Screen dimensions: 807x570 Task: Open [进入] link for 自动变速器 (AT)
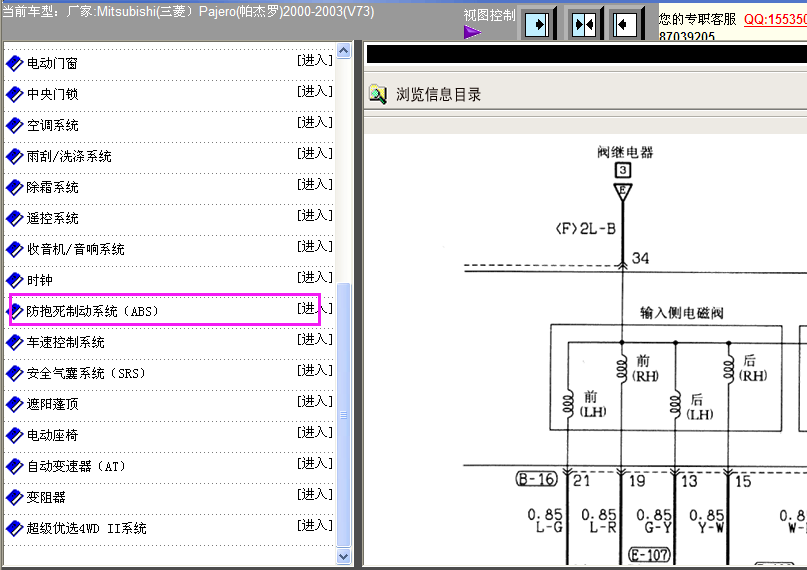[315, 464]
